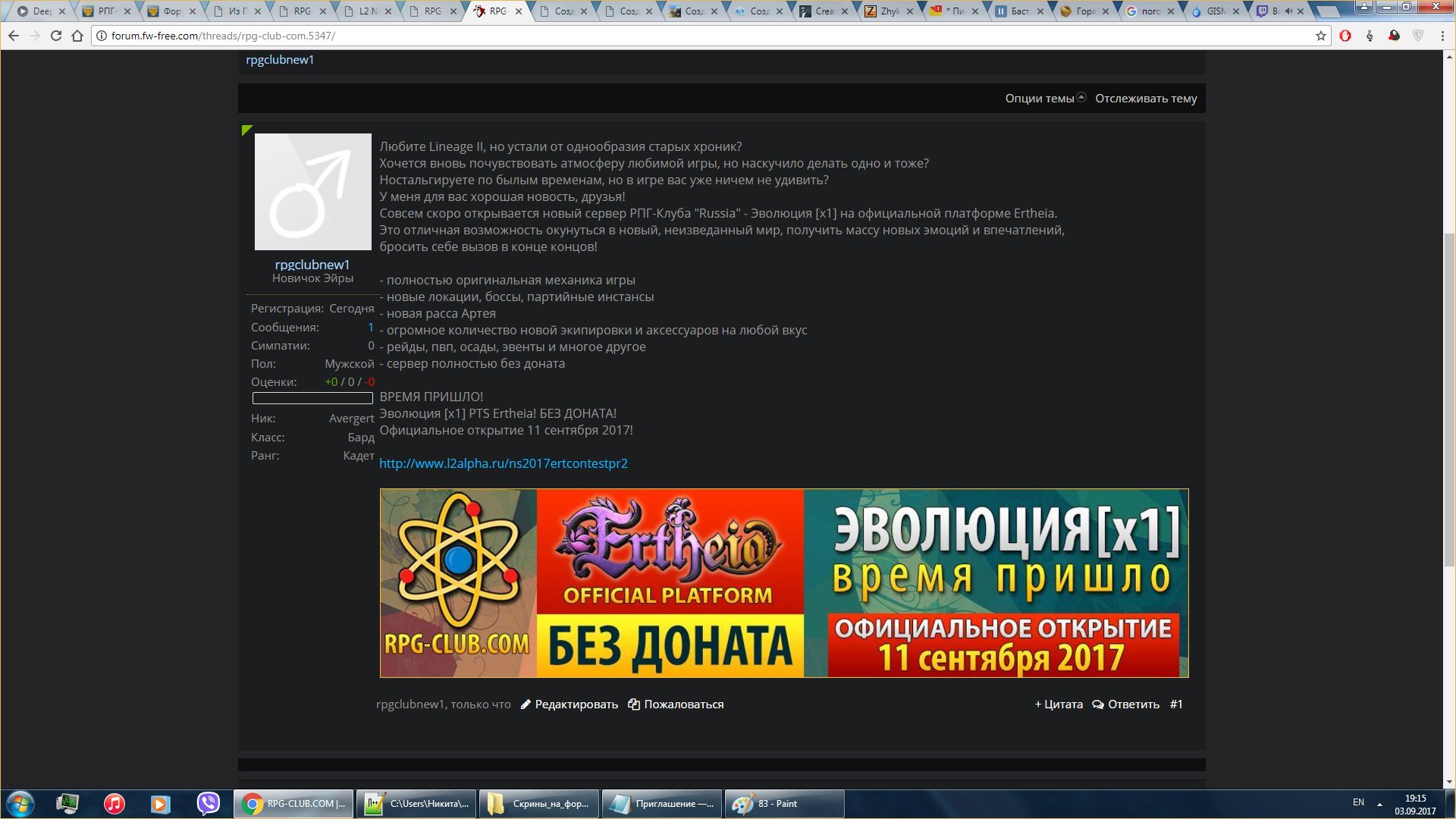Open Viber from the taskbar
The image size is (1456, 819).
[208, 804]
